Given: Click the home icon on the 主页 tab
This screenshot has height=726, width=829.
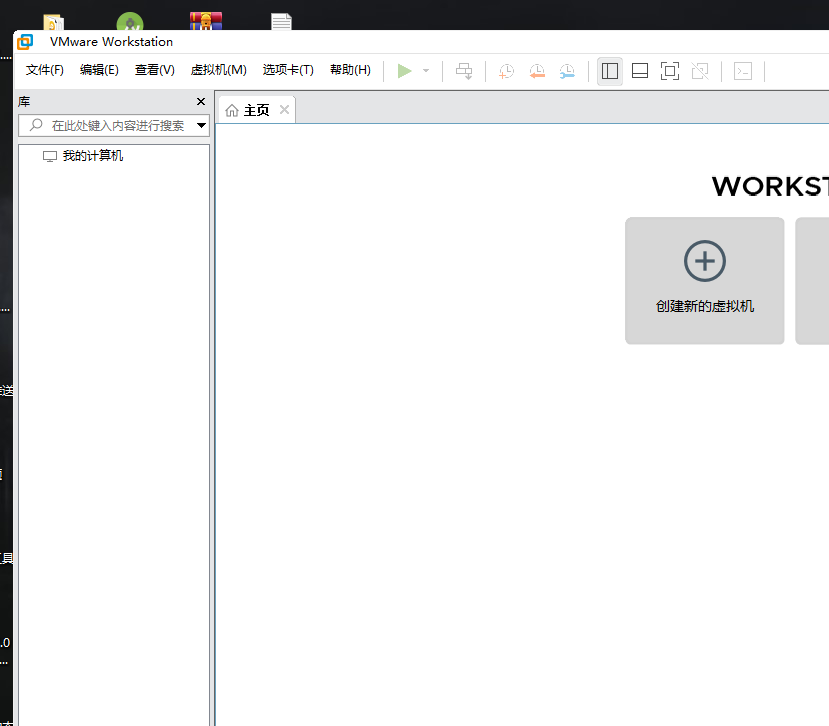Looking at the screenshot, I should 232,110.
